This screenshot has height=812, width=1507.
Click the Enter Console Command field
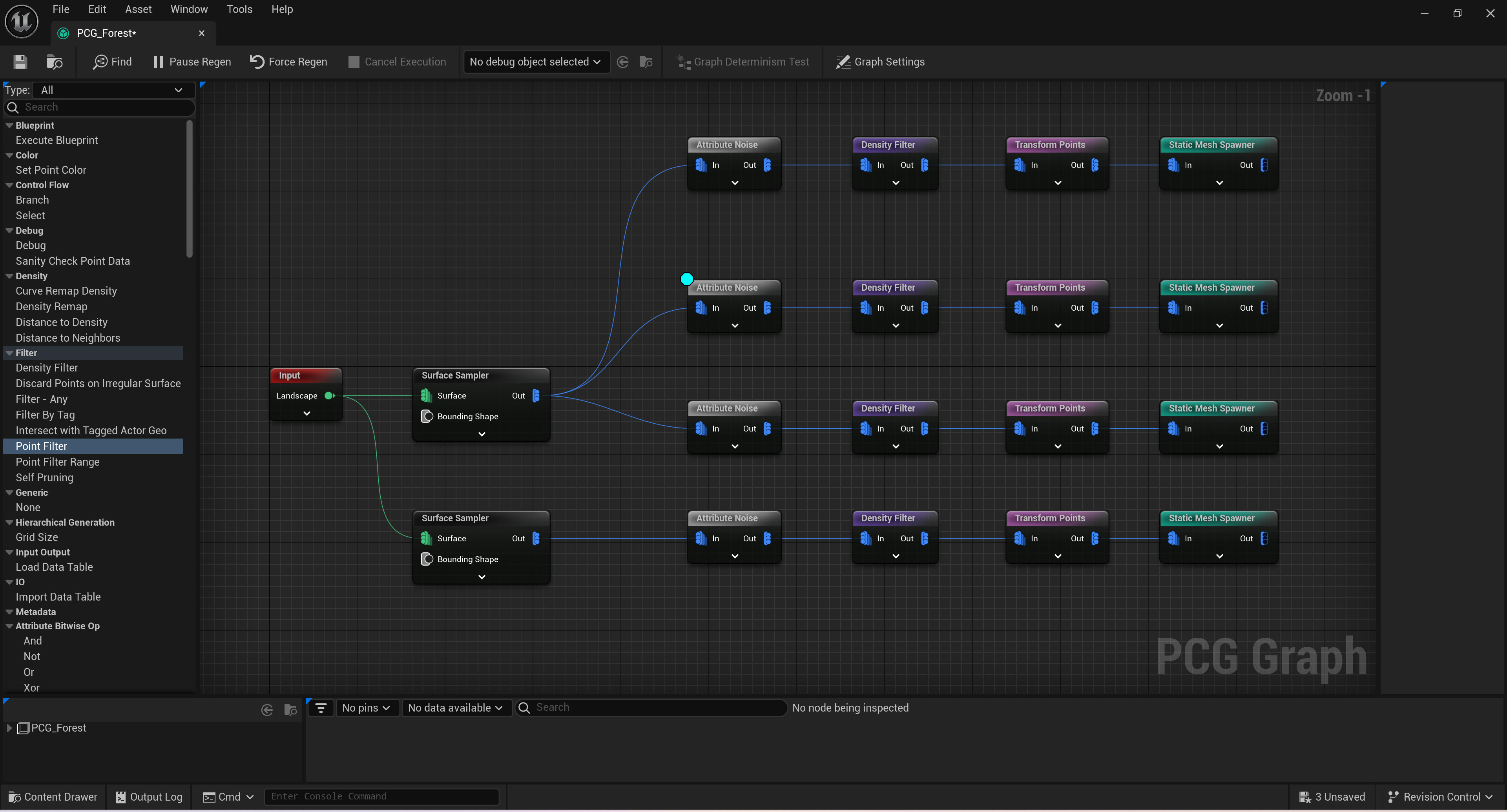pos(381,797)
